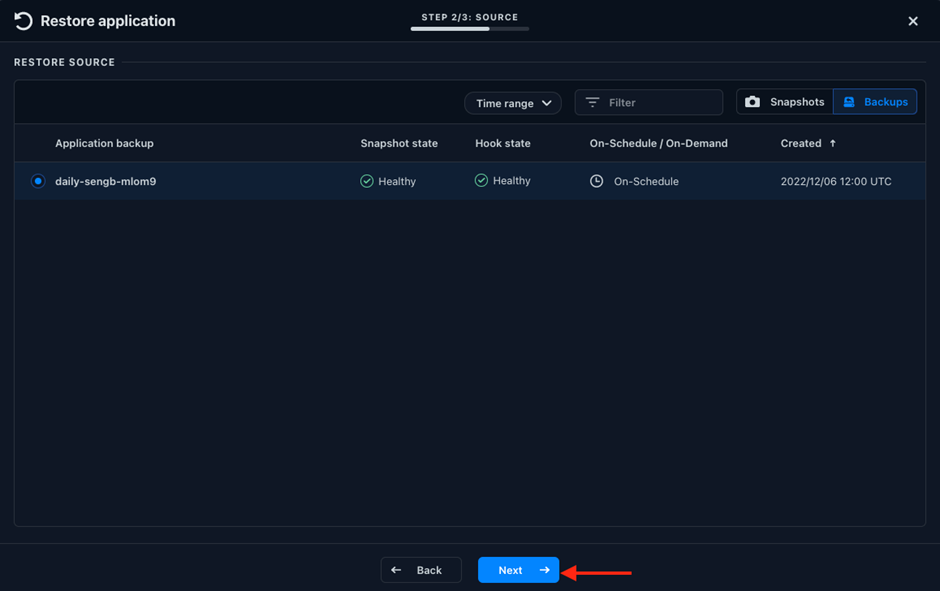
Task: Click Next to proceed
Action: pos(518,570)
